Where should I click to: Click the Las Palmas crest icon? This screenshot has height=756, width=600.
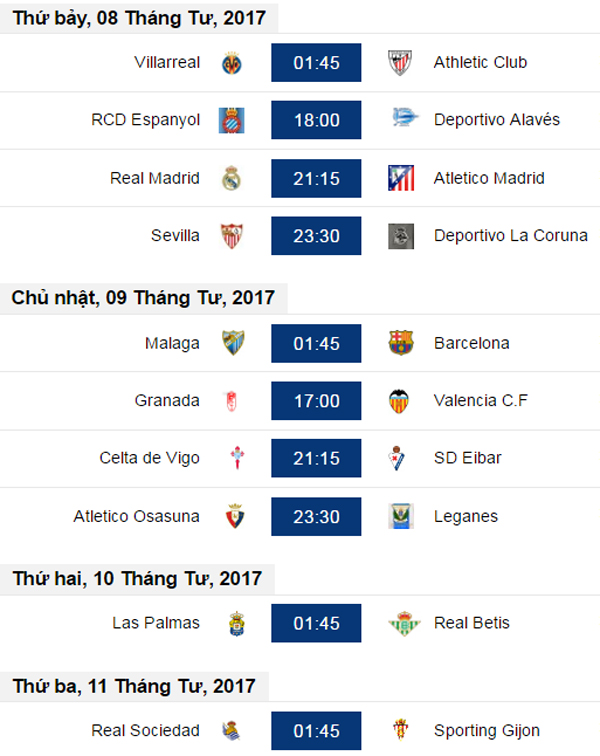237,624
